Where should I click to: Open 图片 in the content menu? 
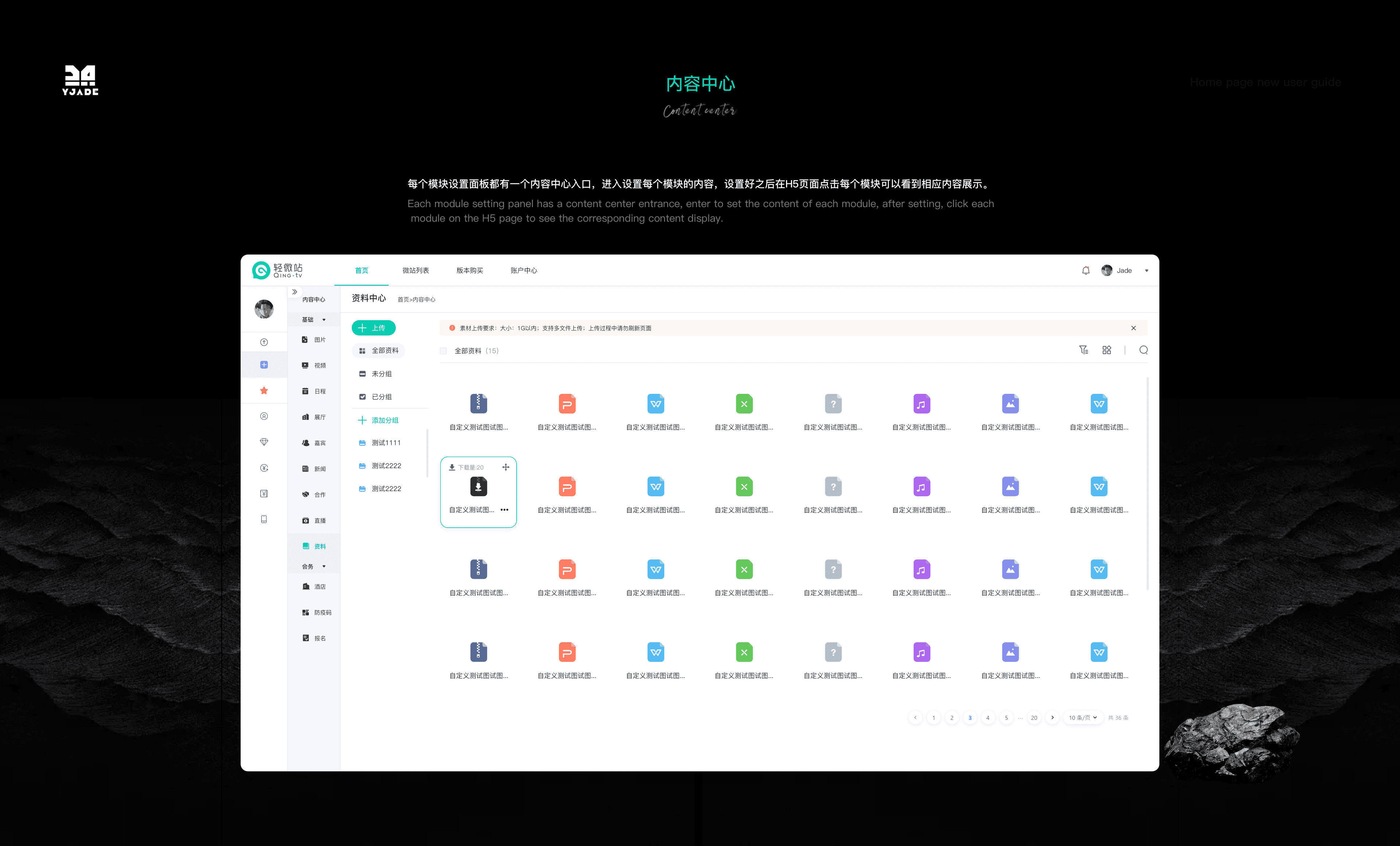point(314,340)
